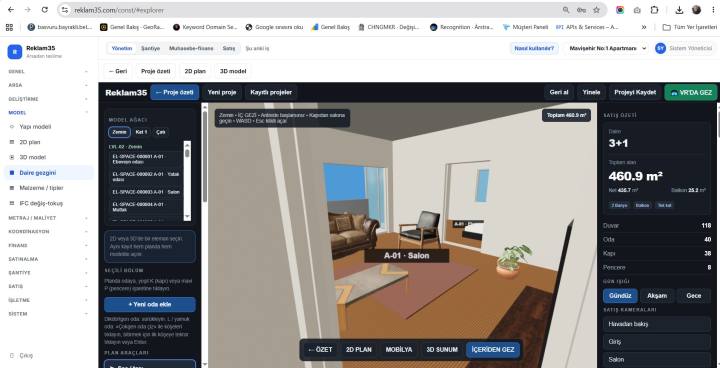Reload the page with refresh icon
Viewport: 720px width, 368px height.
pyautogui.click(x=45, y=10)
